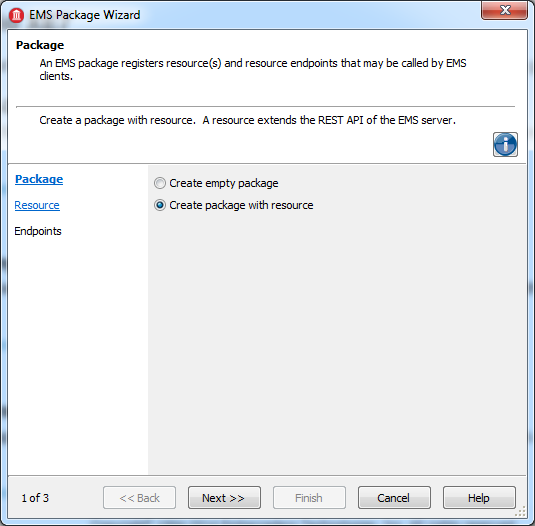Click the An EMS package registers description text
The height and width of the screenshot is (526, 535).
coord(253,70)
